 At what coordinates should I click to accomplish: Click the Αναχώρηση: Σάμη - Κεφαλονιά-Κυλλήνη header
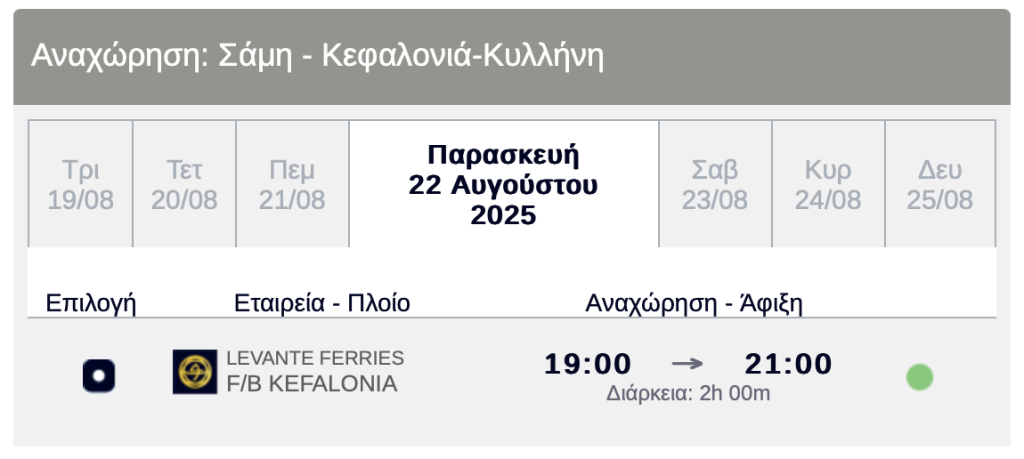[317, 56]
